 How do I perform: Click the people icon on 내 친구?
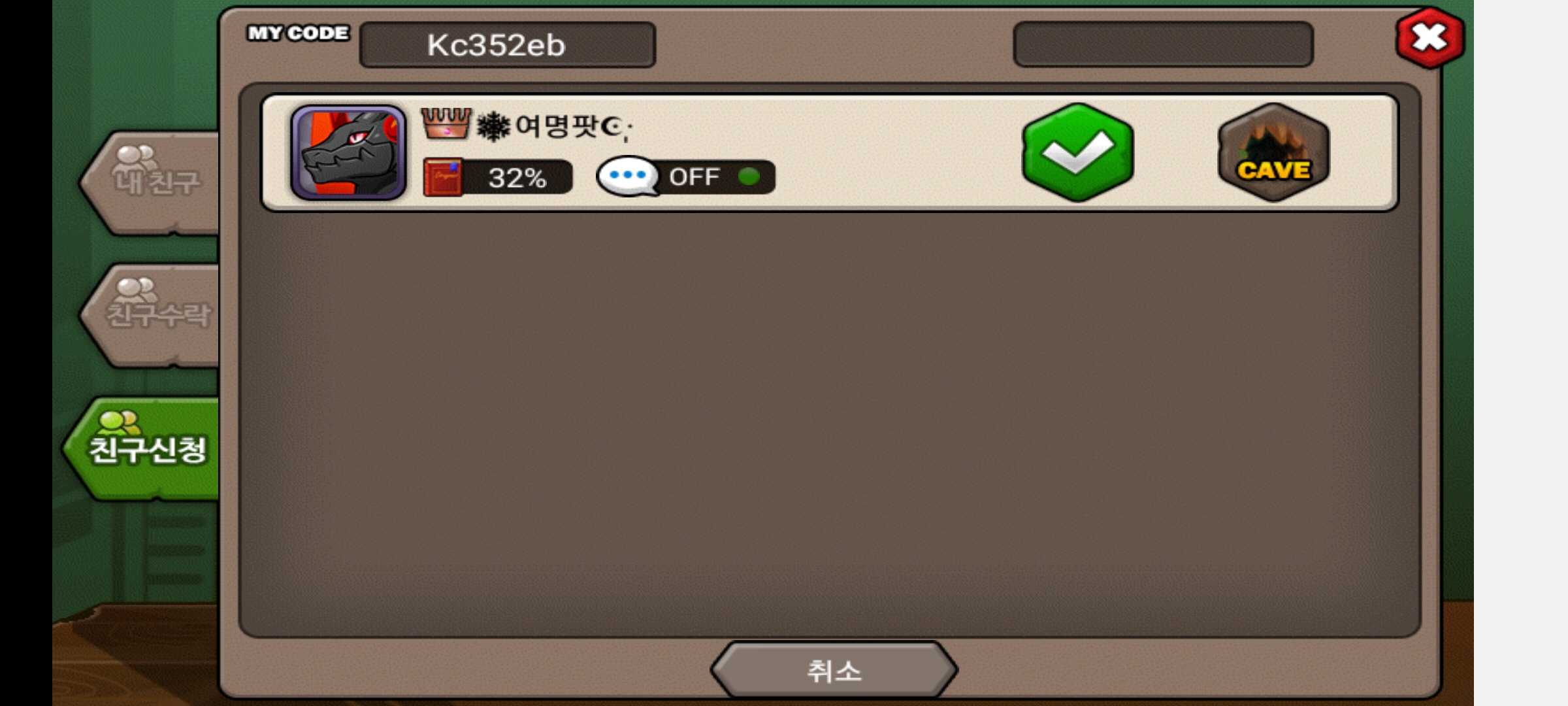coord(135,158)
